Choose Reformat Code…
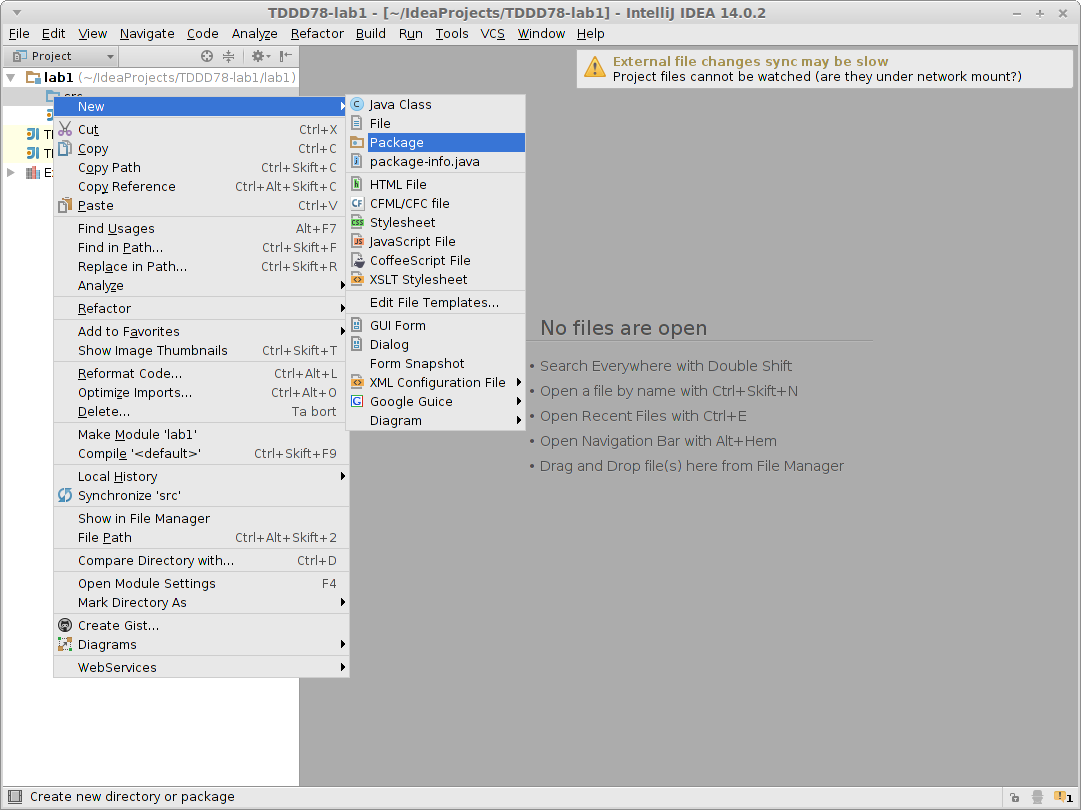 tap(201, 374)
